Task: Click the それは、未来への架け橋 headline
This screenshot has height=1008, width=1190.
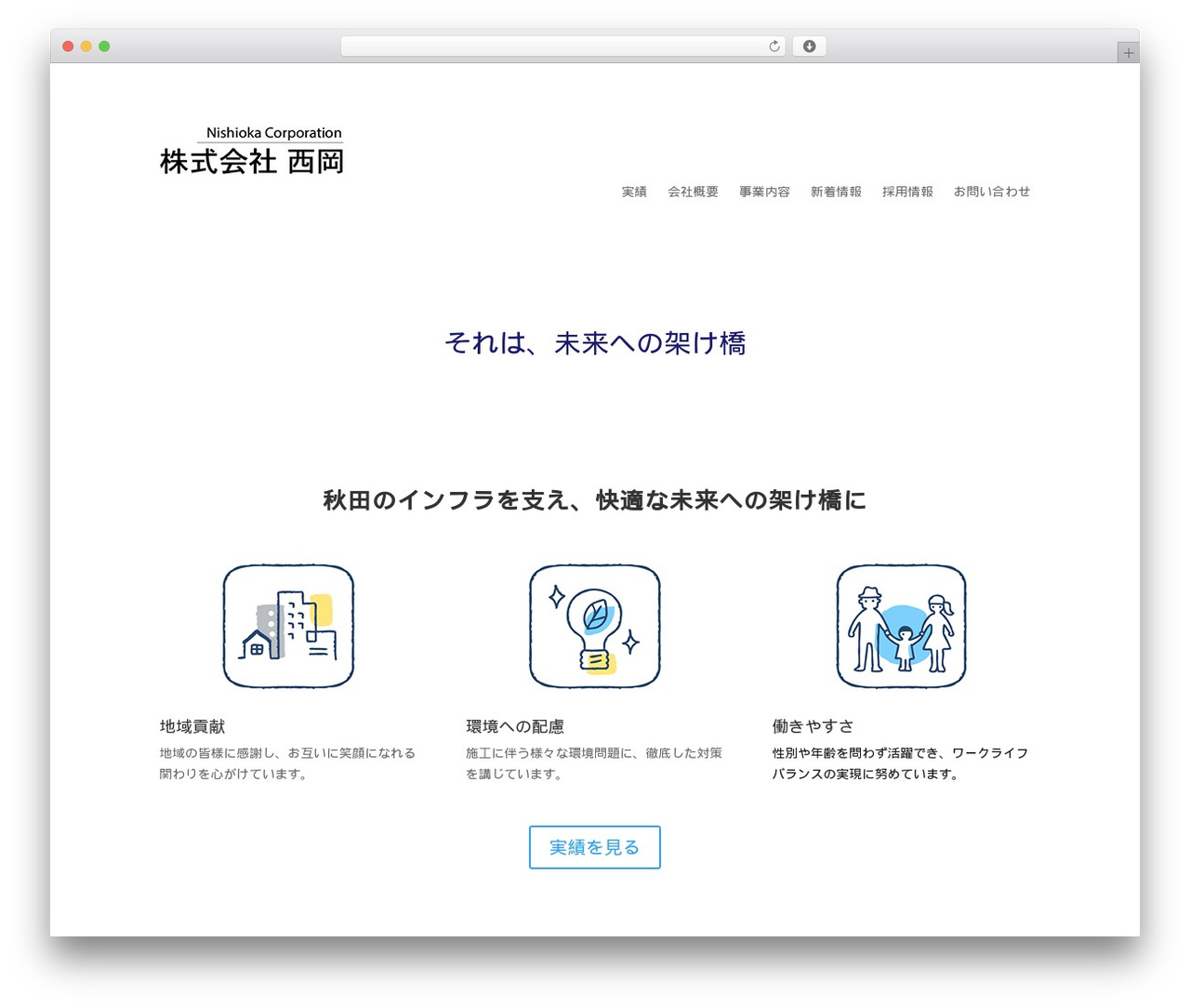Action: 595,343
